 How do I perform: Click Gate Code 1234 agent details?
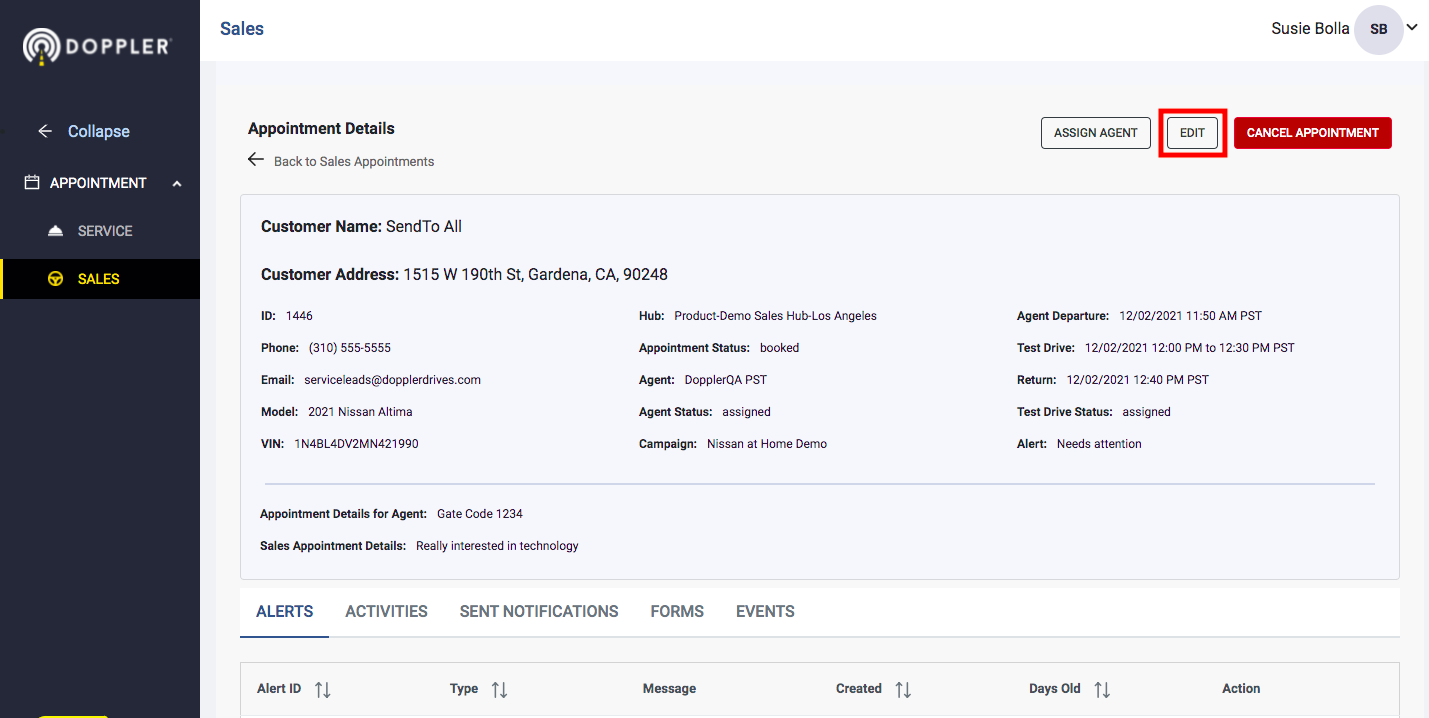(x=480, y=514)
